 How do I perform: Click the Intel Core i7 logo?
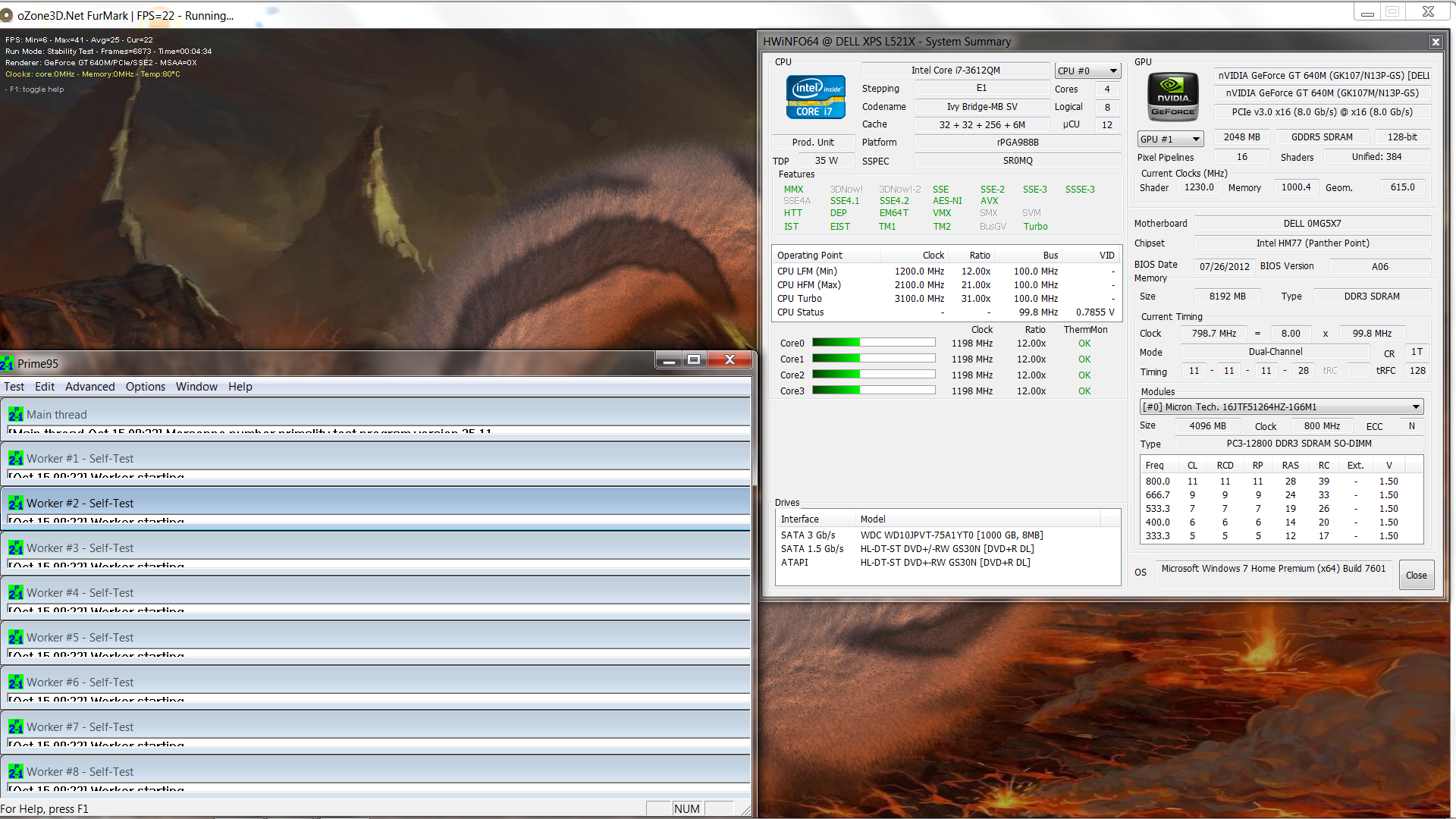click(x=815, y=97)
